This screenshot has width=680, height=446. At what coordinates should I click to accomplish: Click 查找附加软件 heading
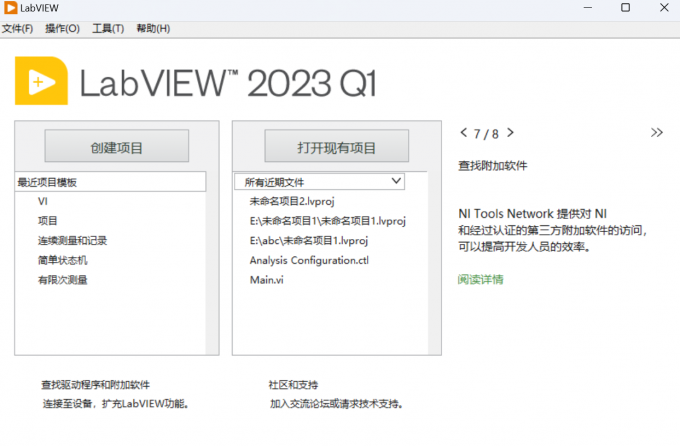[x=493, y=166]
